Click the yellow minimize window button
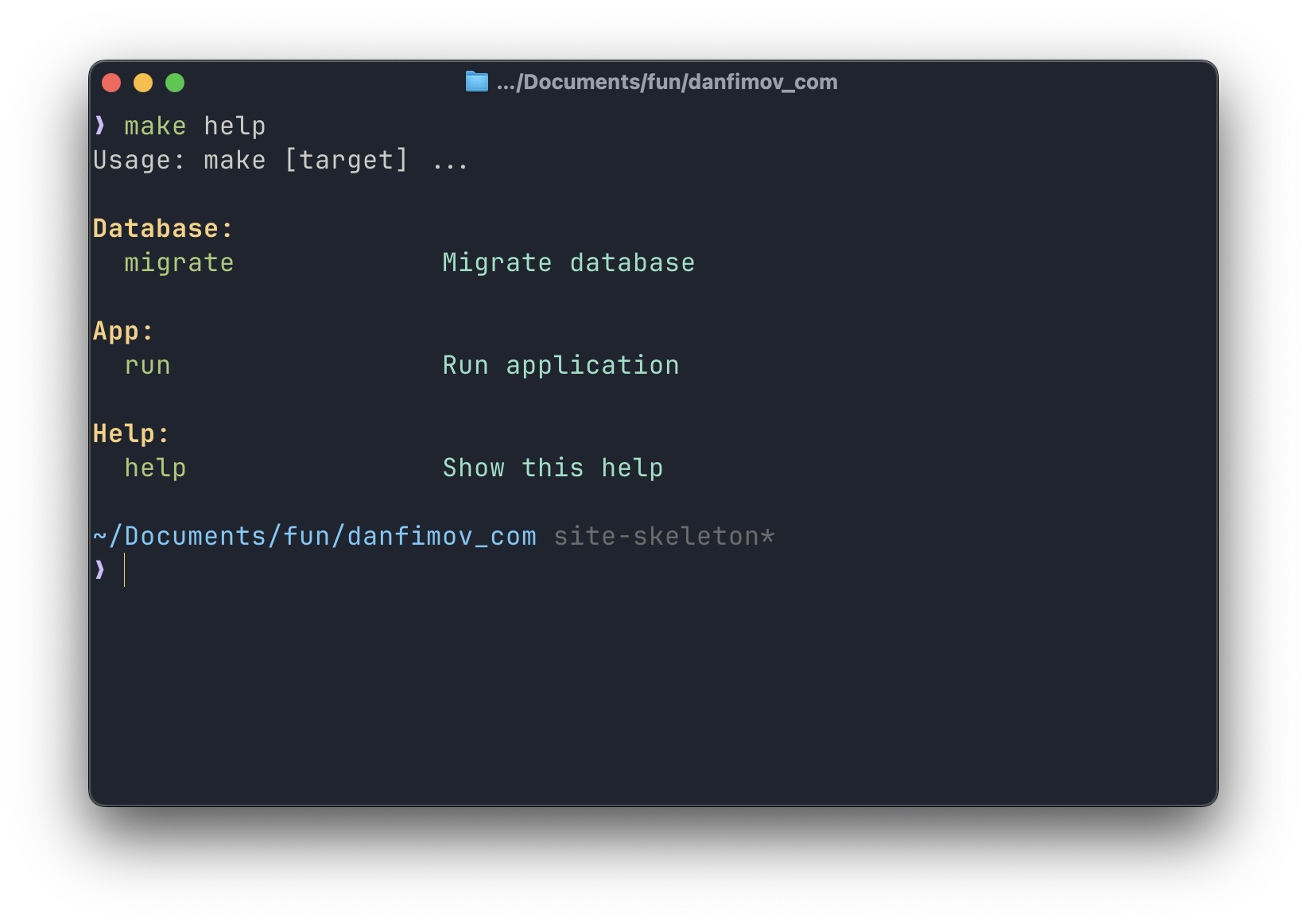This screenshot has width=1307, height=924. (x=143, y=83)
